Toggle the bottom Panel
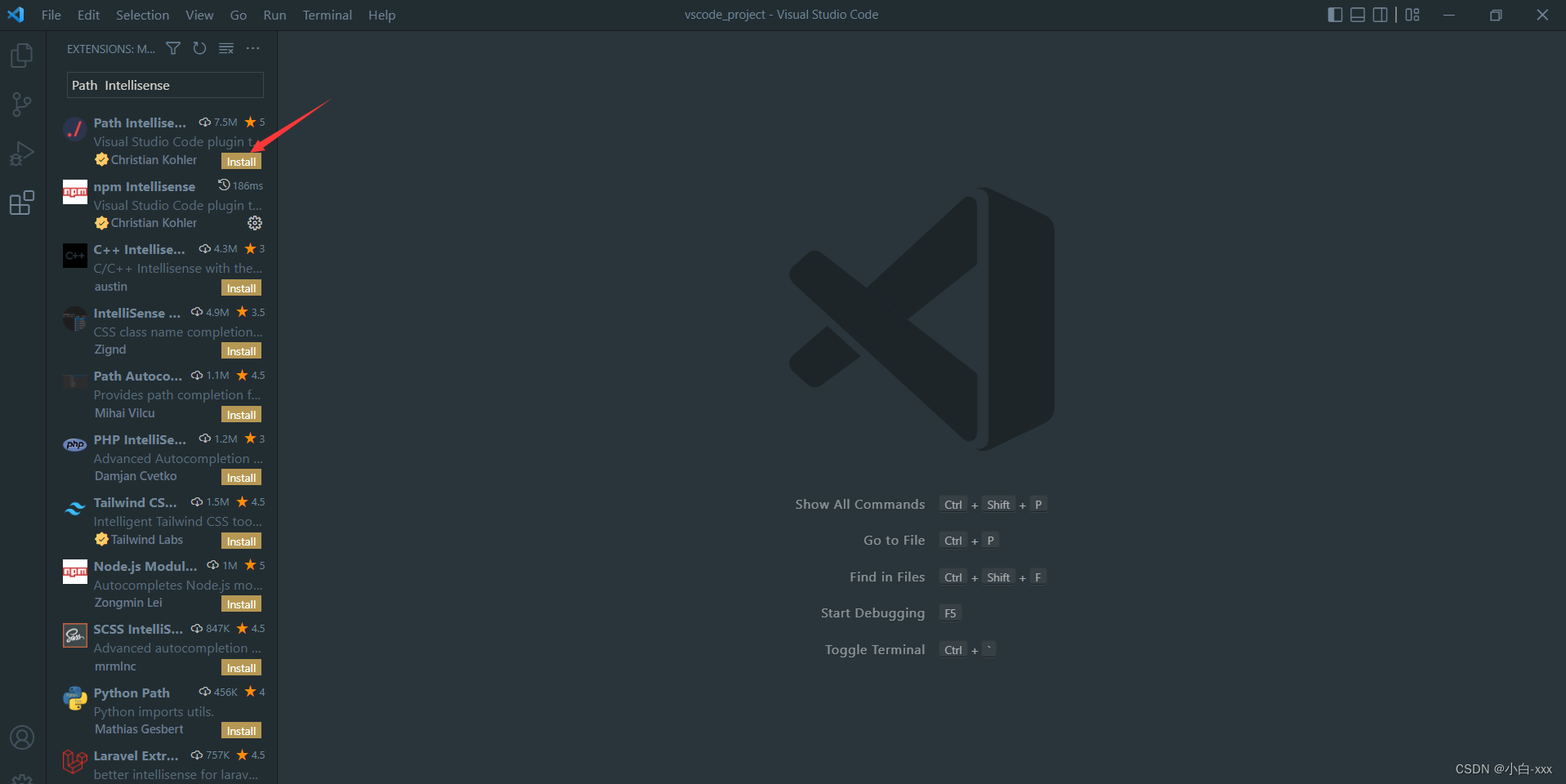Viewport: 1566px width, 784px height. point(1358,14)
